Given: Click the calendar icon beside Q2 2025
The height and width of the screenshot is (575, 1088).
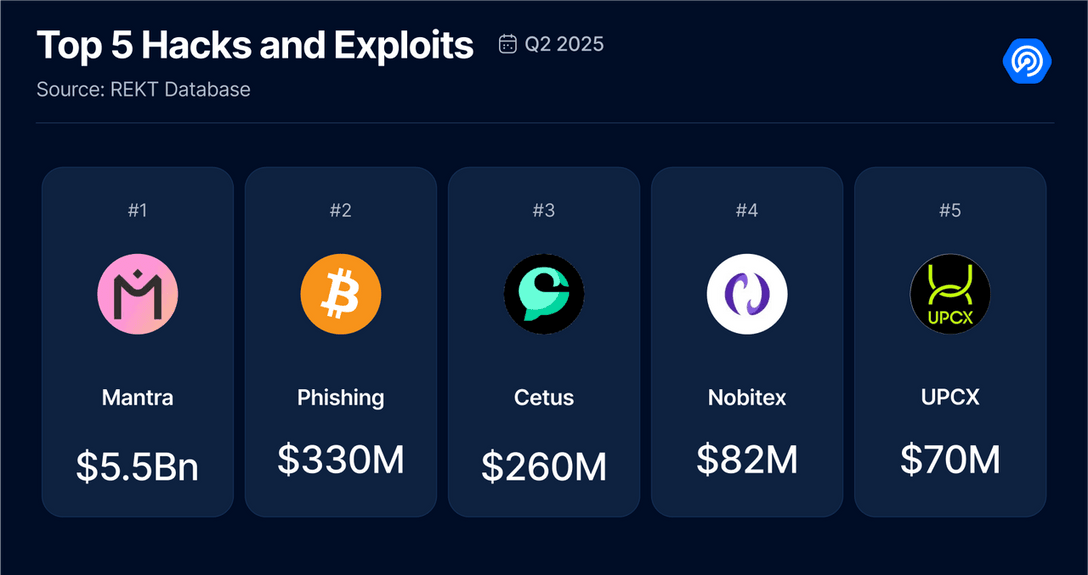Looking at the screenshot, I should click(x=508, y=44).
